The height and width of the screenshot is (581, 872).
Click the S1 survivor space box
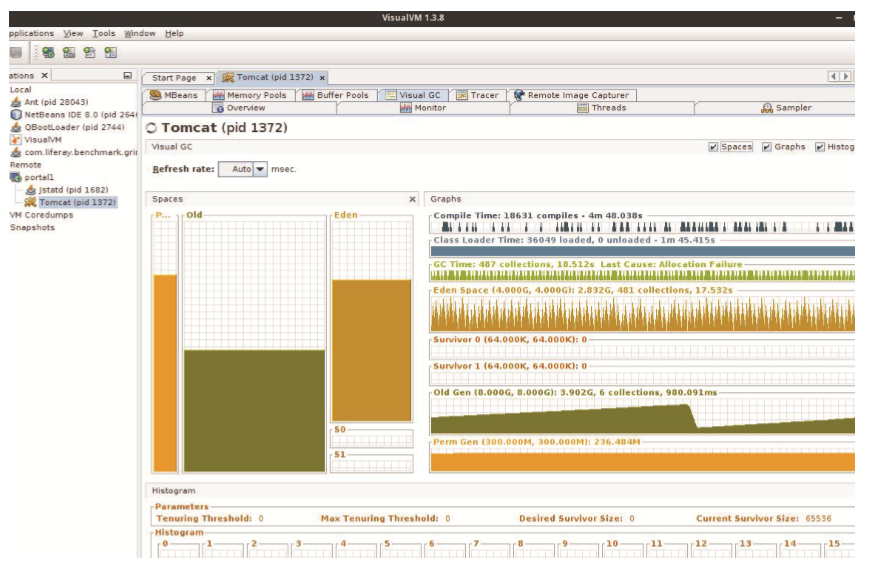pyautogui.click(x=371, y=465)
